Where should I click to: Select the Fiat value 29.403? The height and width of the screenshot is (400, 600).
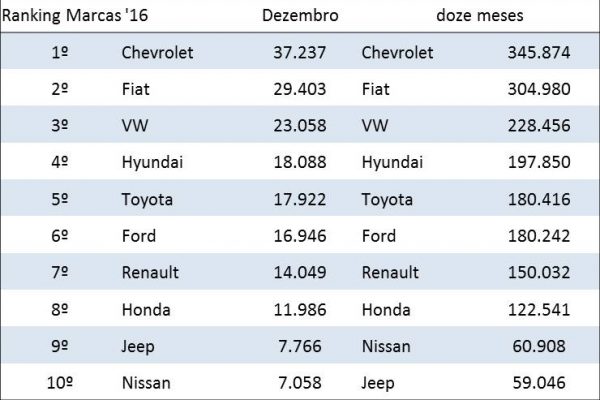(298, 89)
